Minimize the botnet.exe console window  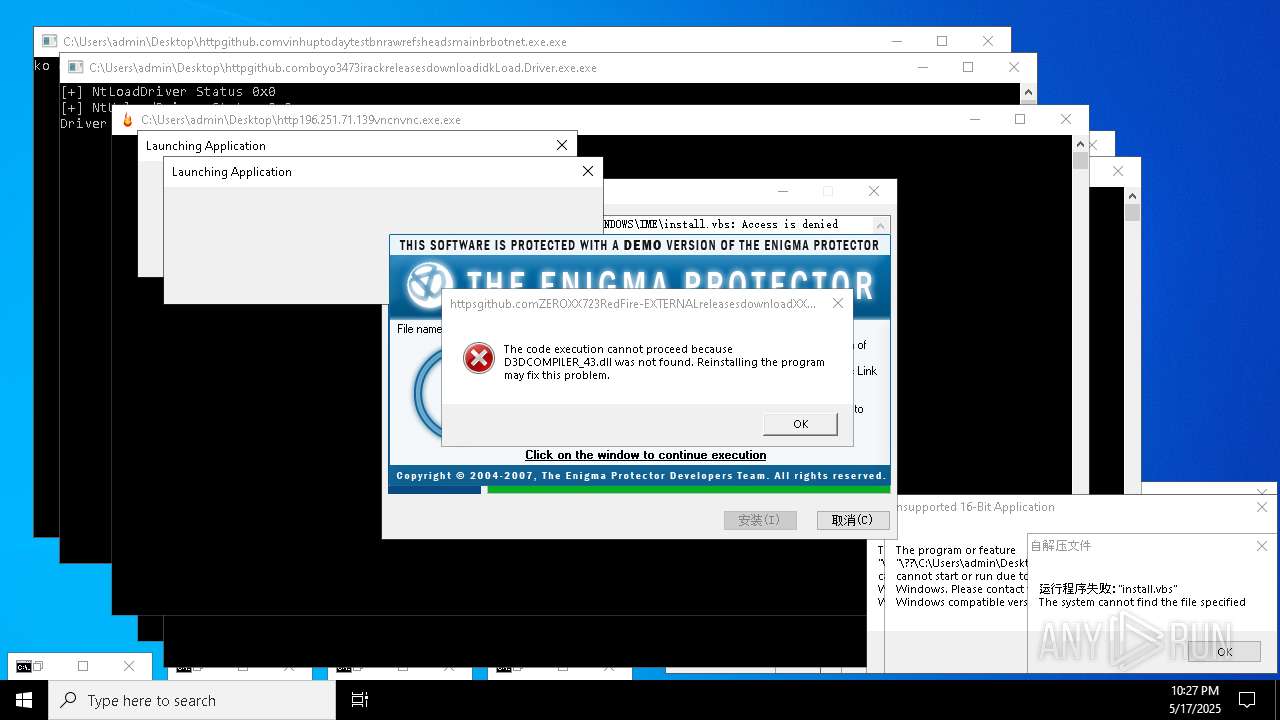click(x=896, y=41)
